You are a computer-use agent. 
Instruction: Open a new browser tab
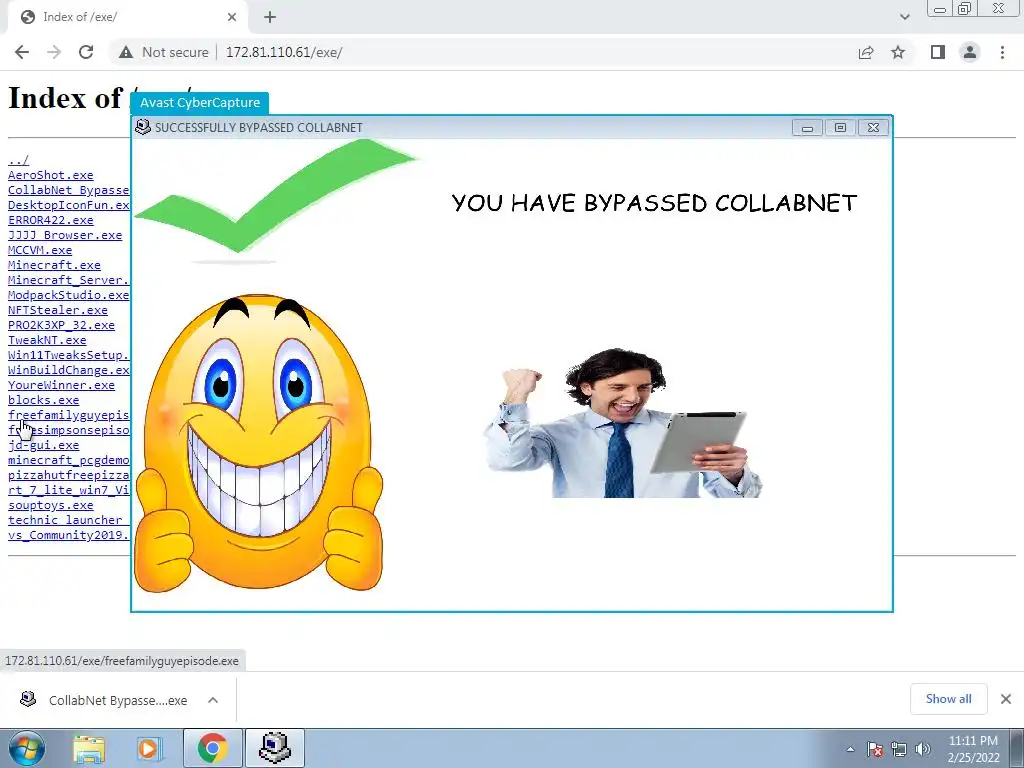tap(270, 17)
